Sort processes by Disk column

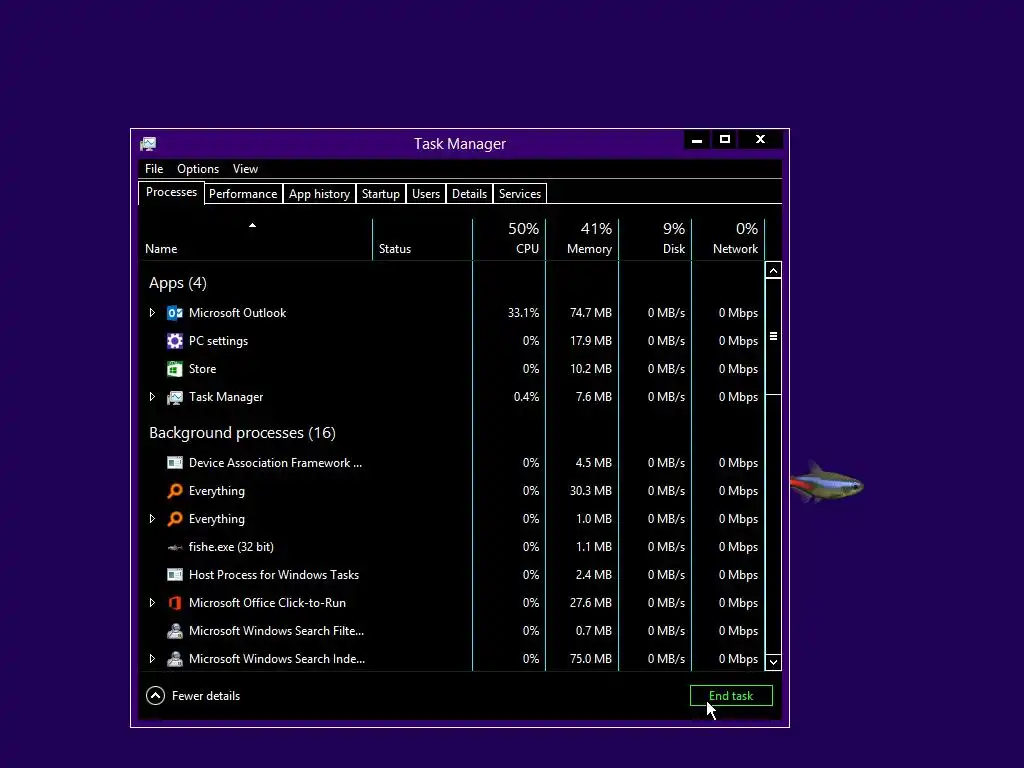tap(655, 239)
